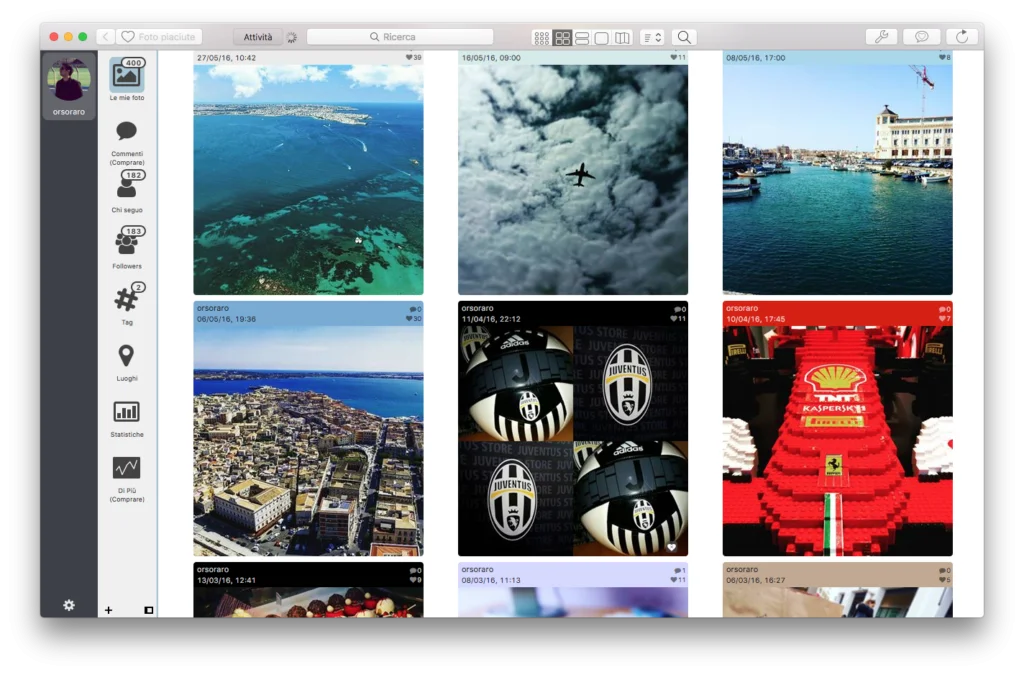Open settings gear in dark sidebar

(69, 605)
